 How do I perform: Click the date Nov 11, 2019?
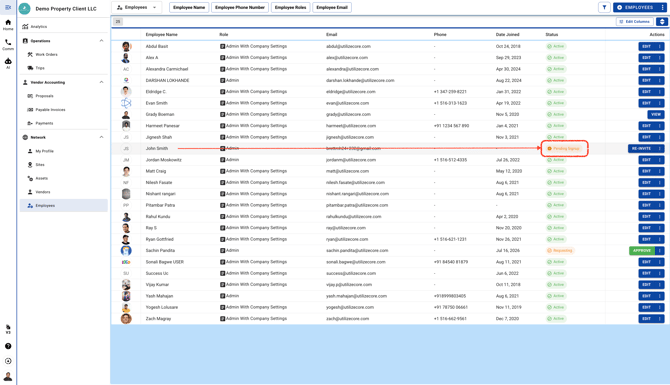(x=508, y=307)
